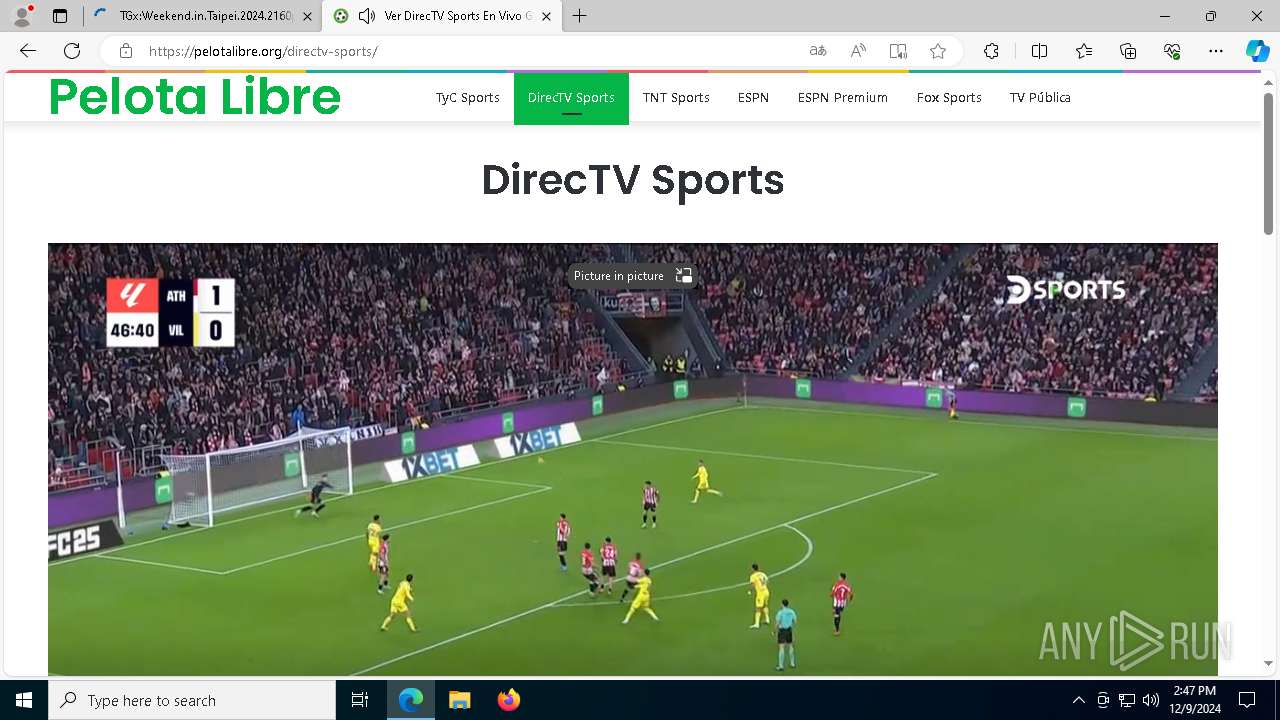
Task: Click the page vertical scrollbar thumb
Action: click(x=1268, y=163)
